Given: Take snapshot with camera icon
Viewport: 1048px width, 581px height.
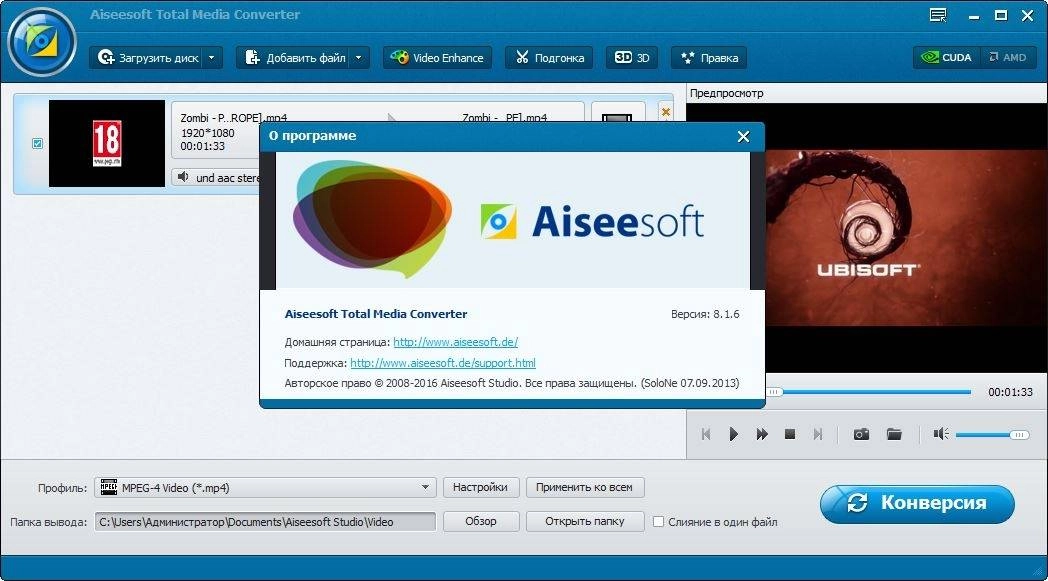Looking at the screenshot, I should tap(861, 434).
